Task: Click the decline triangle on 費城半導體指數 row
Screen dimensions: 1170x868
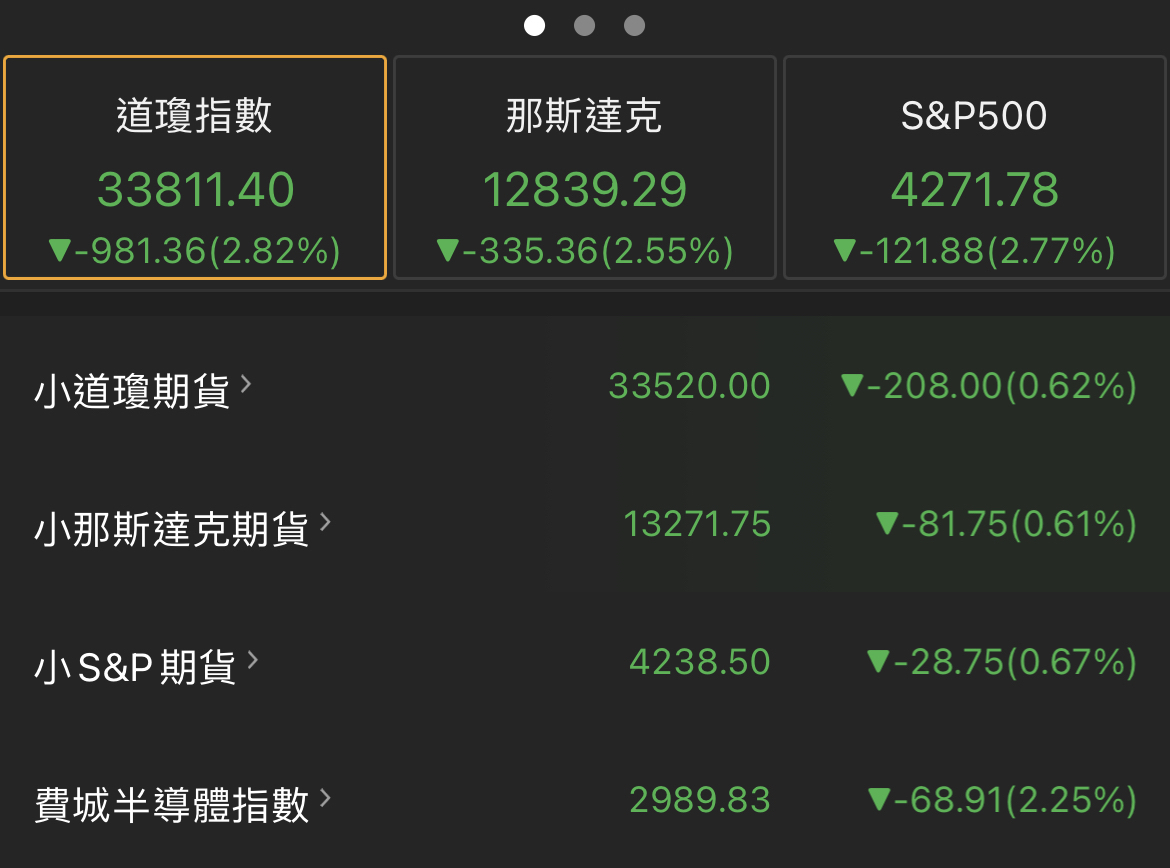Action: [878, 800]
